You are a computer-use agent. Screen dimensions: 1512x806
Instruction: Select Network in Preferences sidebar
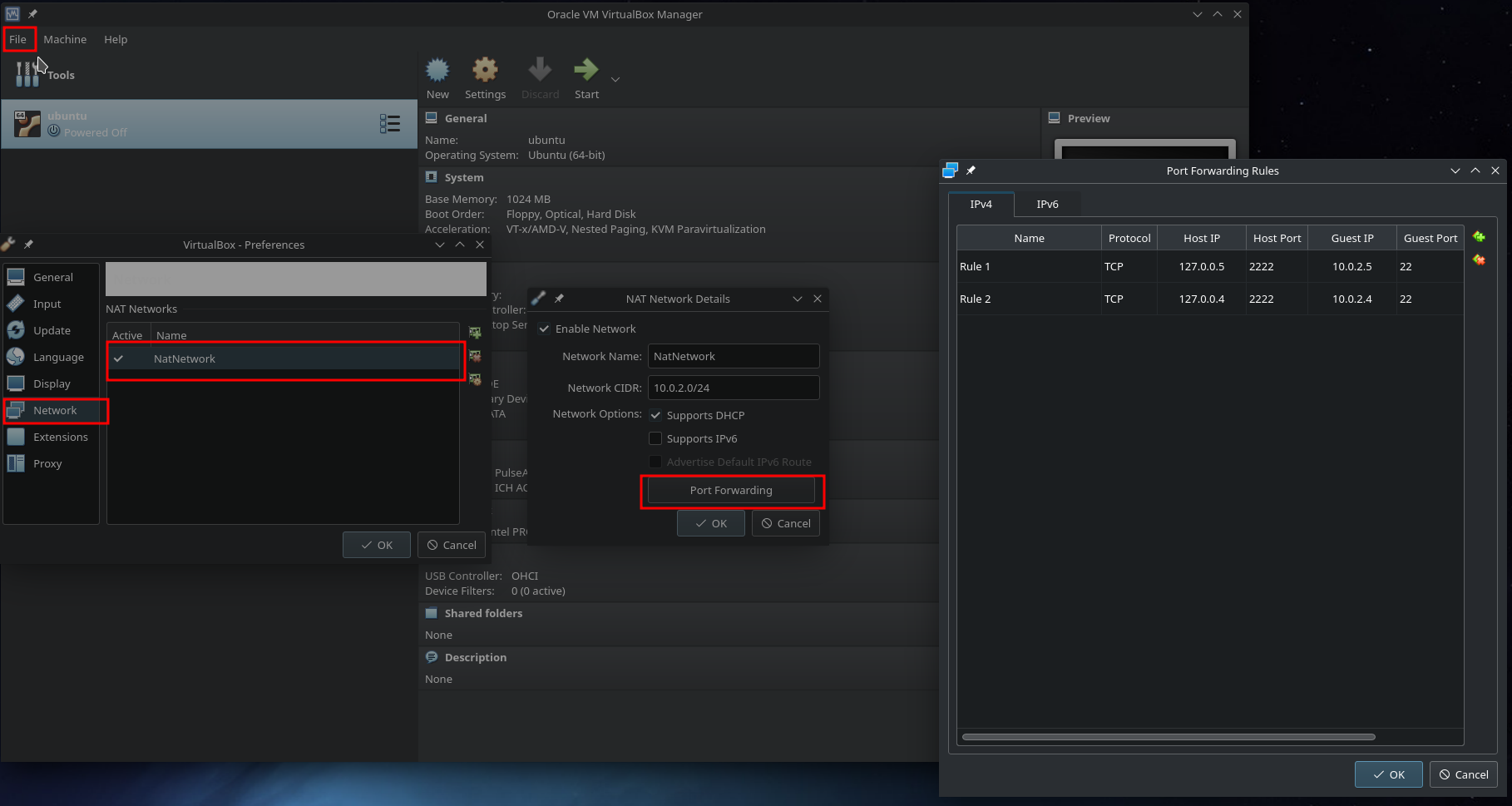coord(52,410)
